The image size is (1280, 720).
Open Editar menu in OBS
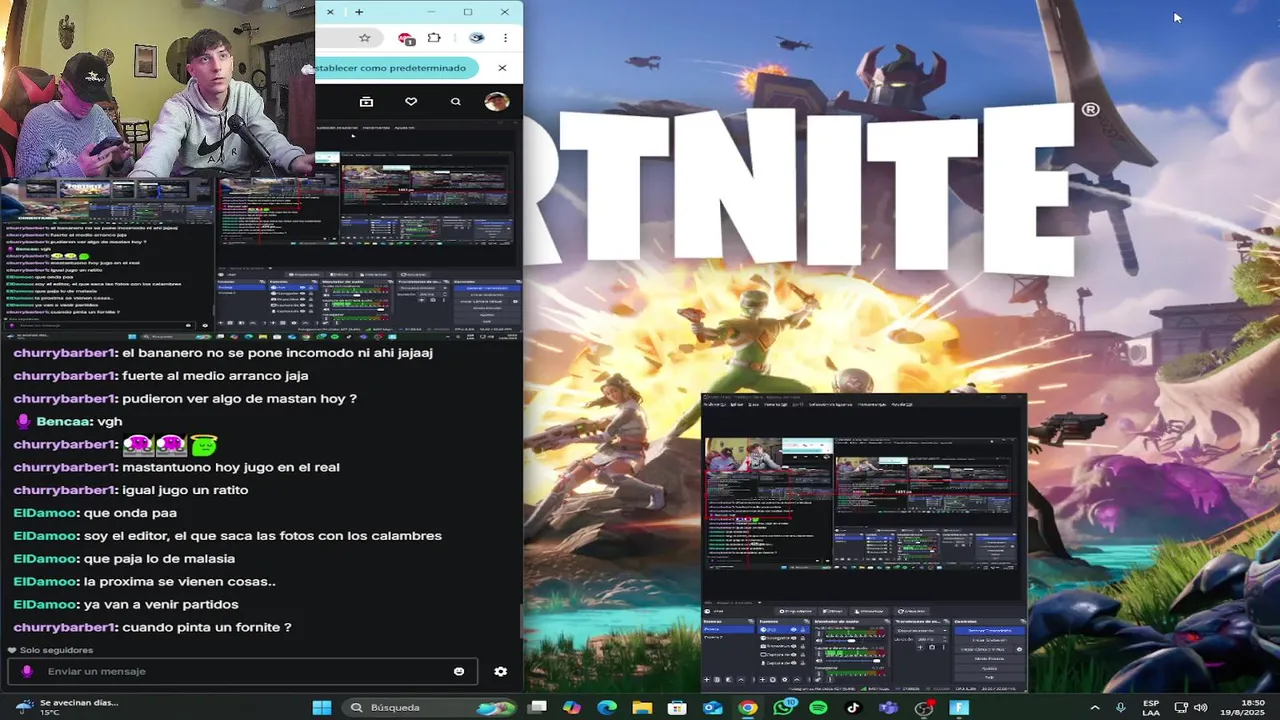coord(737,405)
